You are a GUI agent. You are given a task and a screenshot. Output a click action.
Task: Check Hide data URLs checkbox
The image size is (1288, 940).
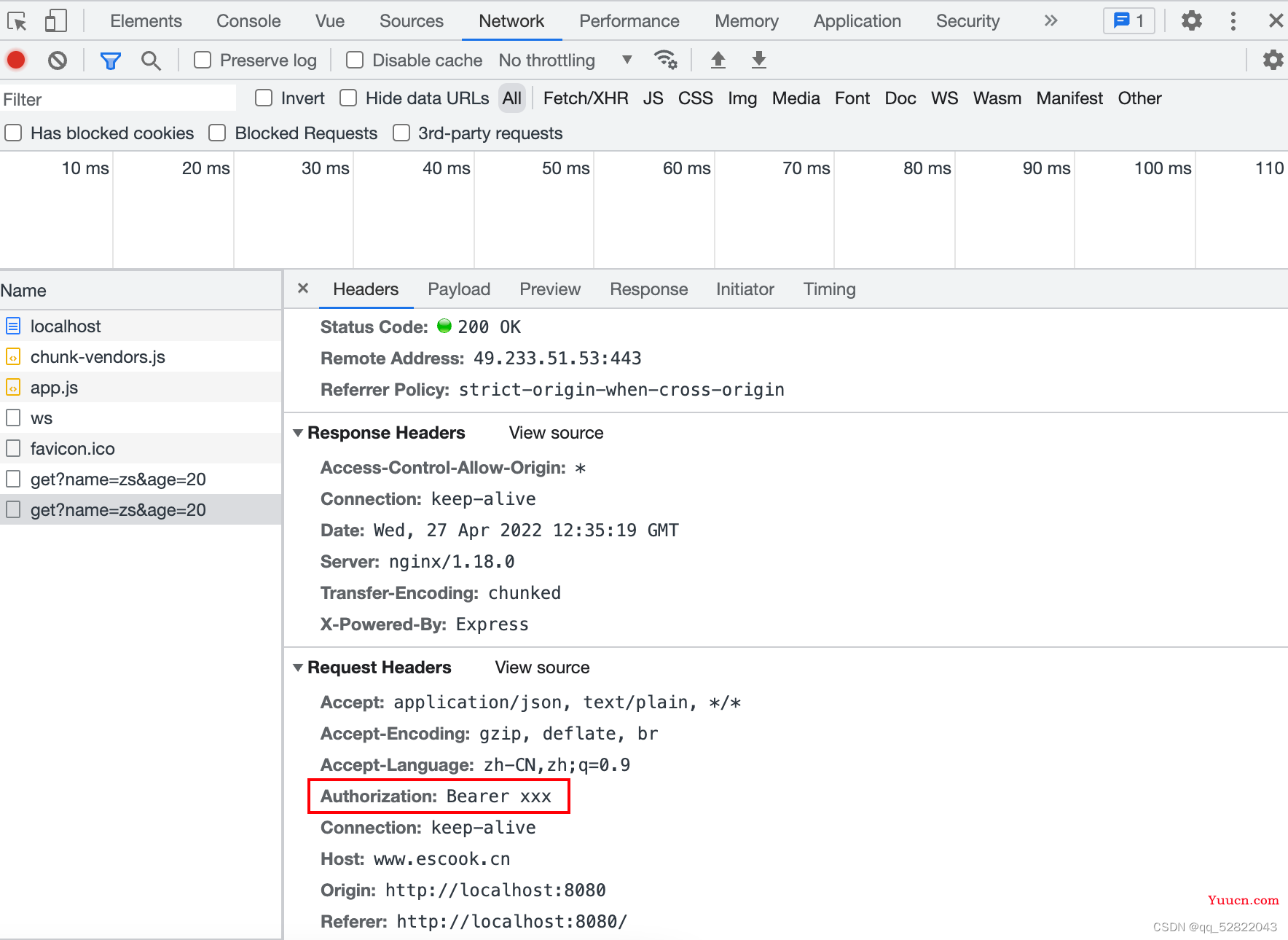coord(348,98)
